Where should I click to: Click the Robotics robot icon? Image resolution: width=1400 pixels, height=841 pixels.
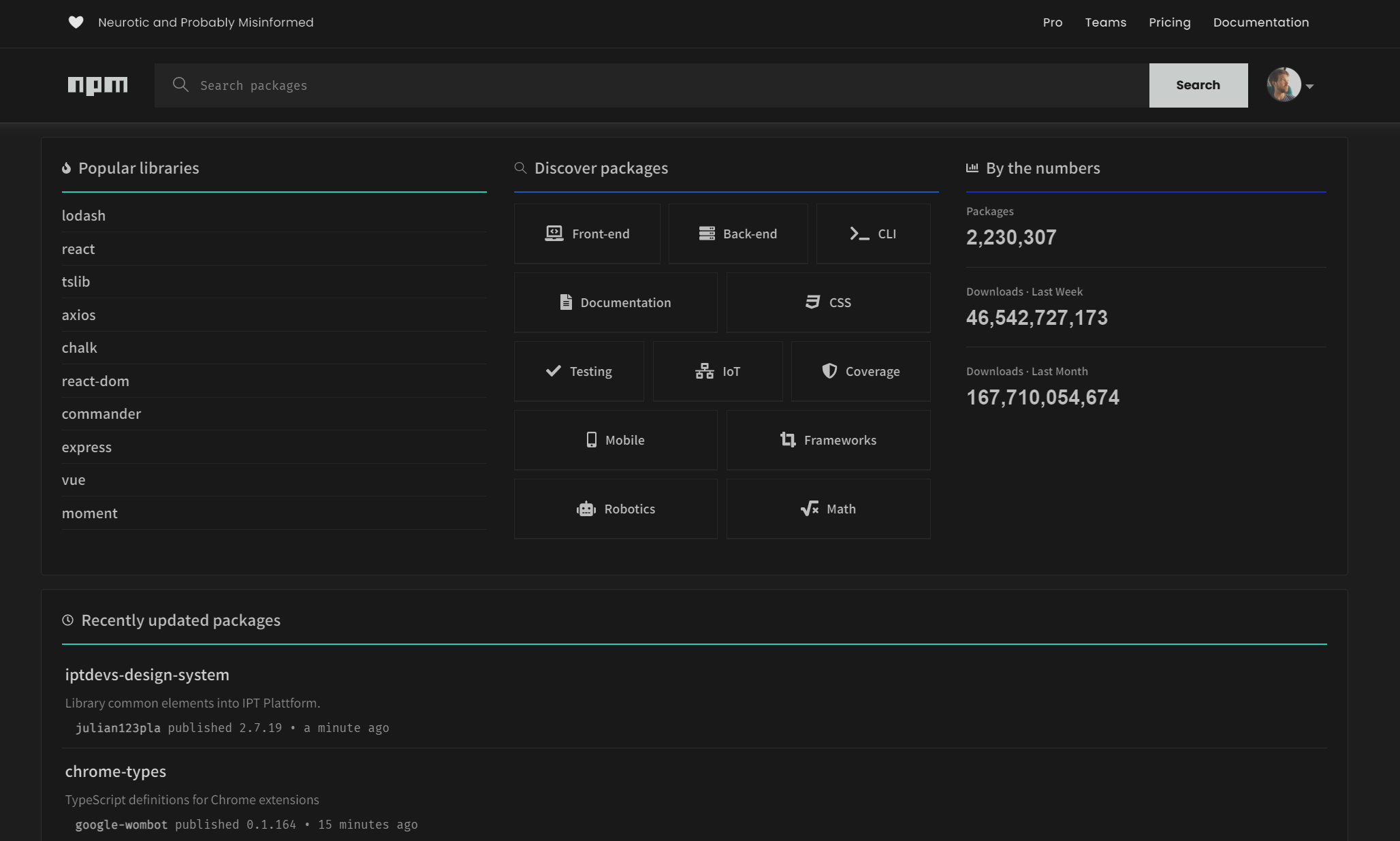[x=586, y=509]
